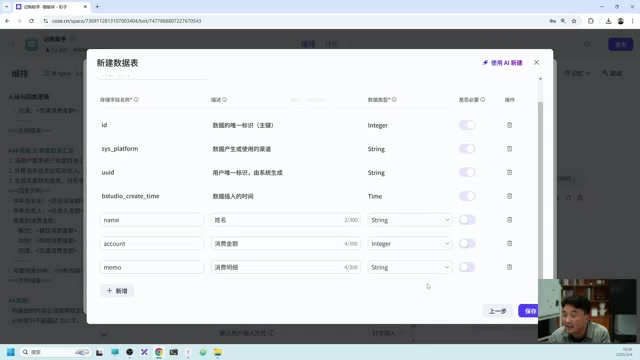Image resolution: width=640 pixels, height=360 pixels.
Task: Open the browser profile avatar
Action: [620, 21]
